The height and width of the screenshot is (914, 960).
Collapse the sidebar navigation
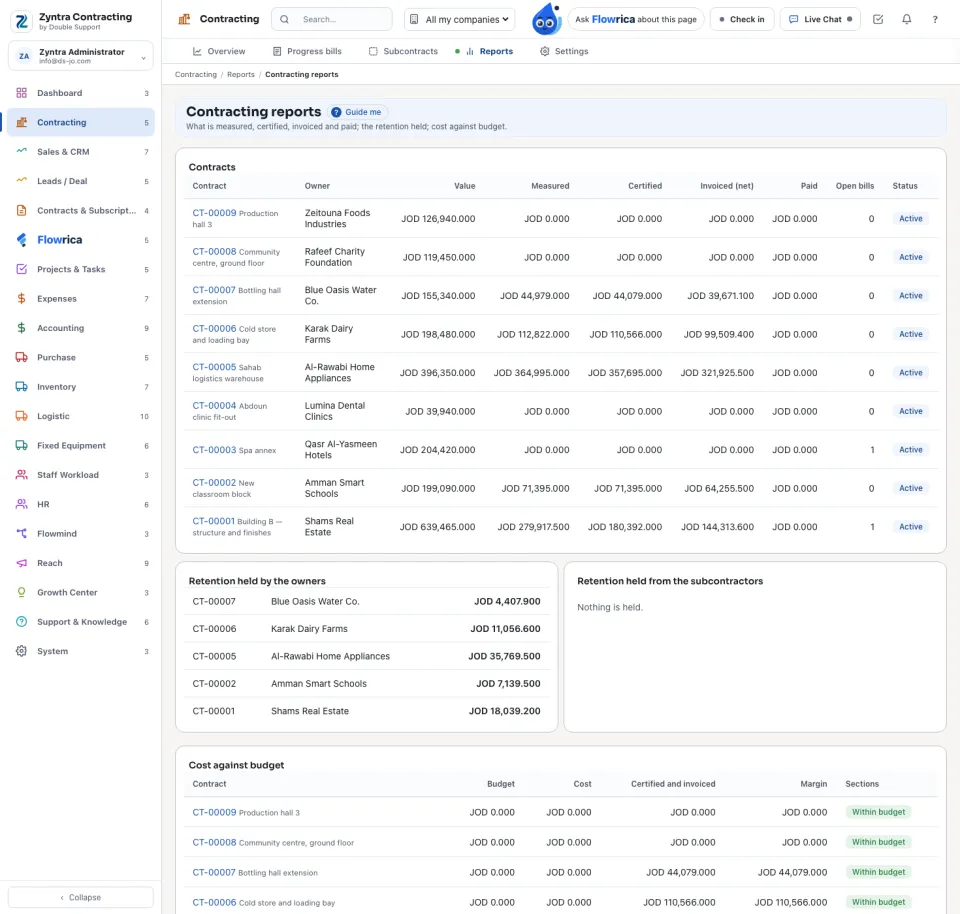81,897
